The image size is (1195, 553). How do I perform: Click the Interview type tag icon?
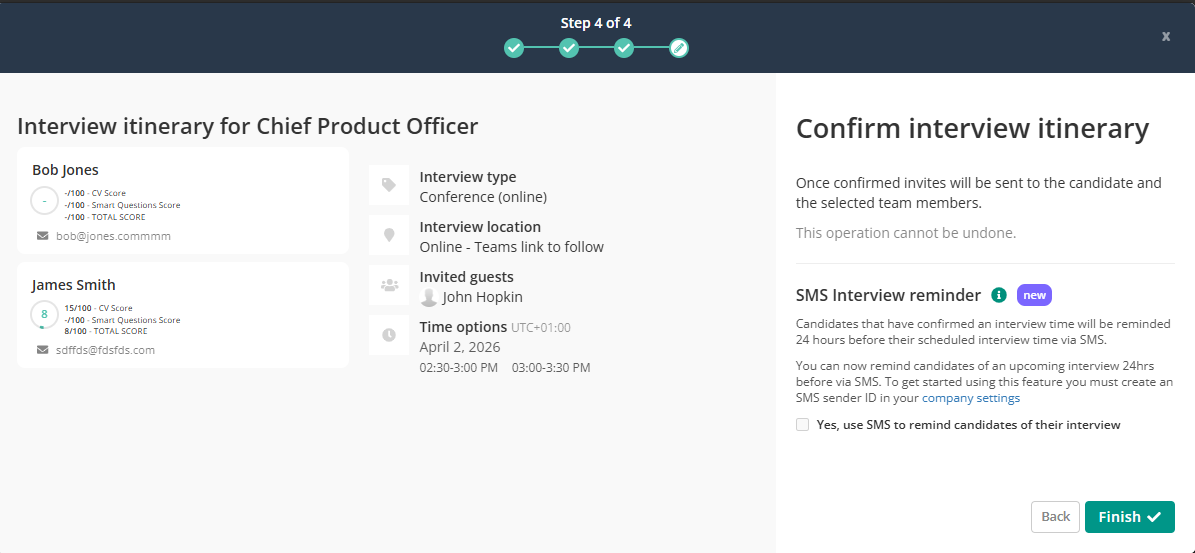point(389,185)
